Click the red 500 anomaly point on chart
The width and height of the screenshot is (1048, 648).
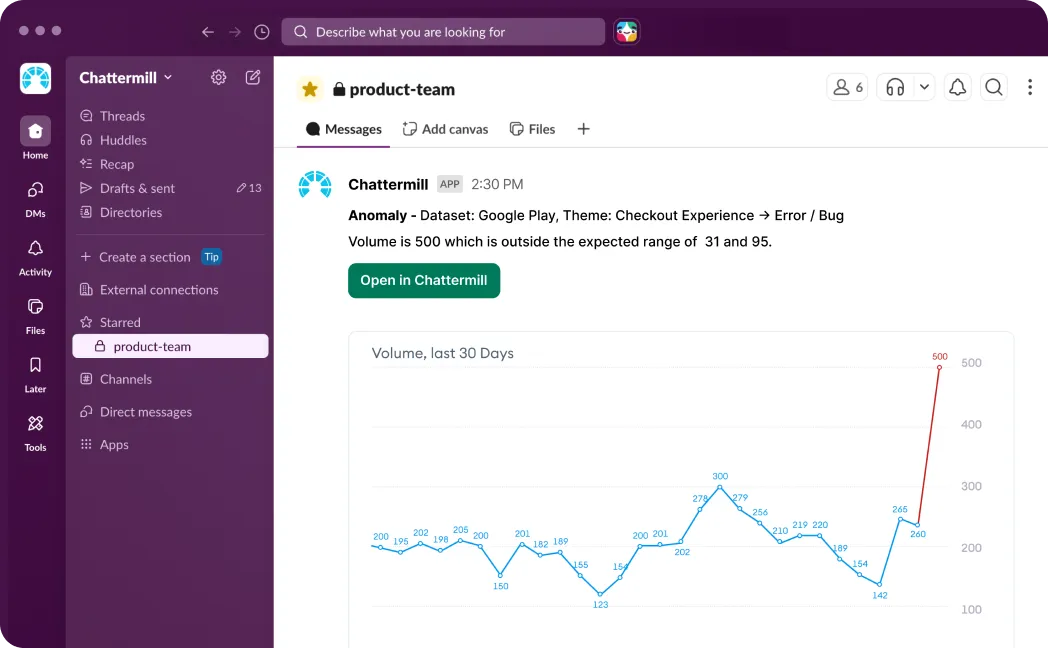click(x=939, y=367)
